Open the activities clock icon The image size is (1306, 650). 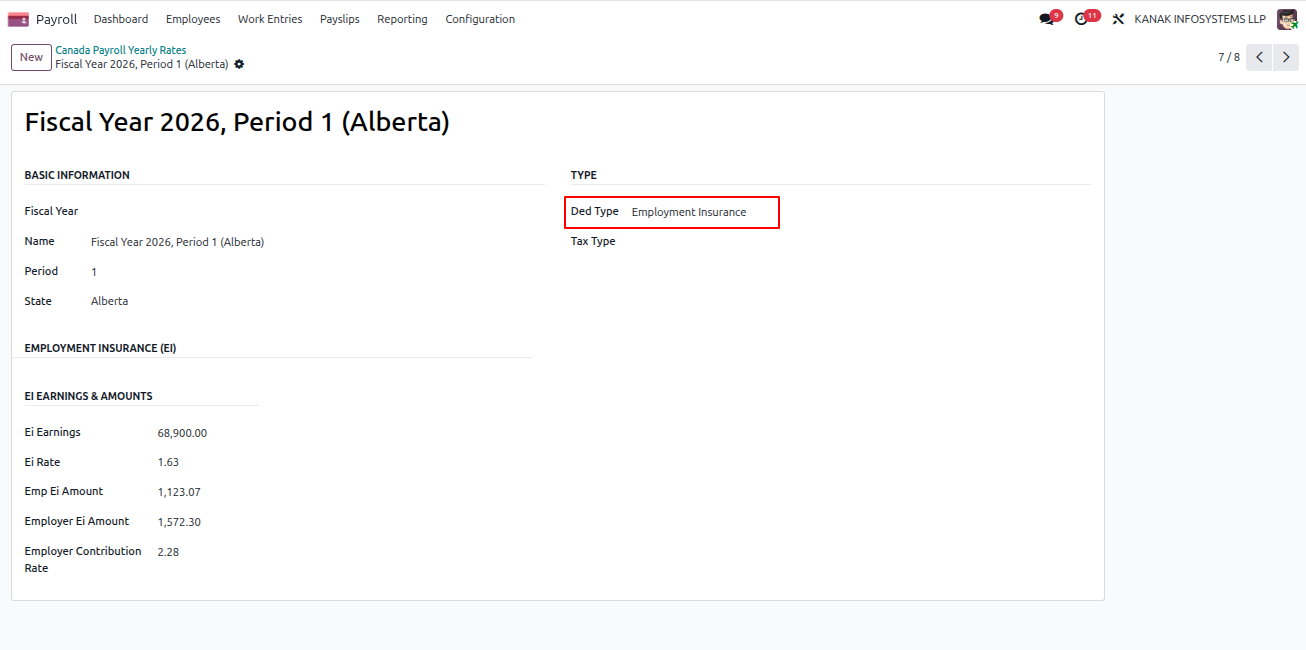click(x=1081, y=19)
